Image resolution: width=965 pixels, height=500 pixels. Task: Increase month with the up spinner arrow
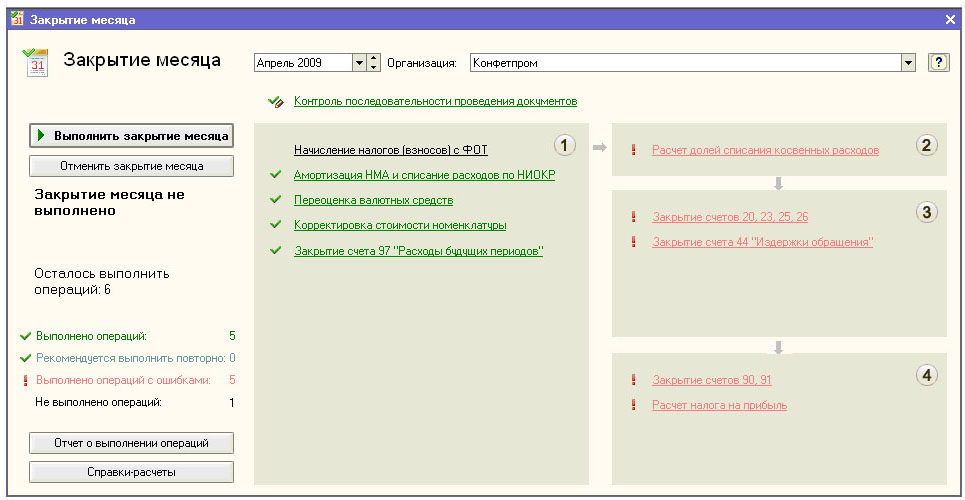(x=374, y=58)
